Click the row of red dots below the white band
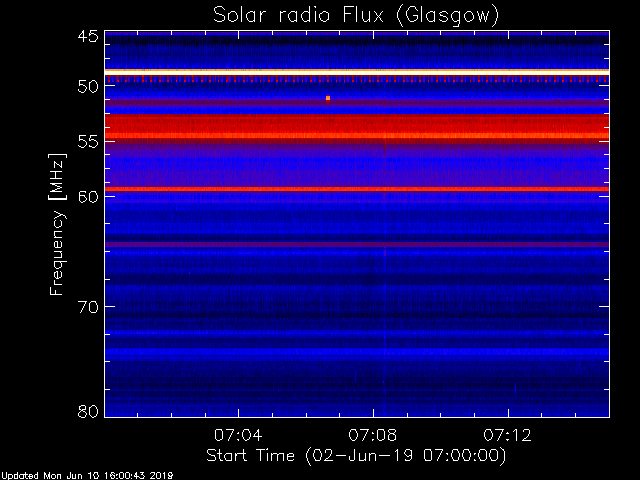Screen dimensions: 640x480 (357, 80)
